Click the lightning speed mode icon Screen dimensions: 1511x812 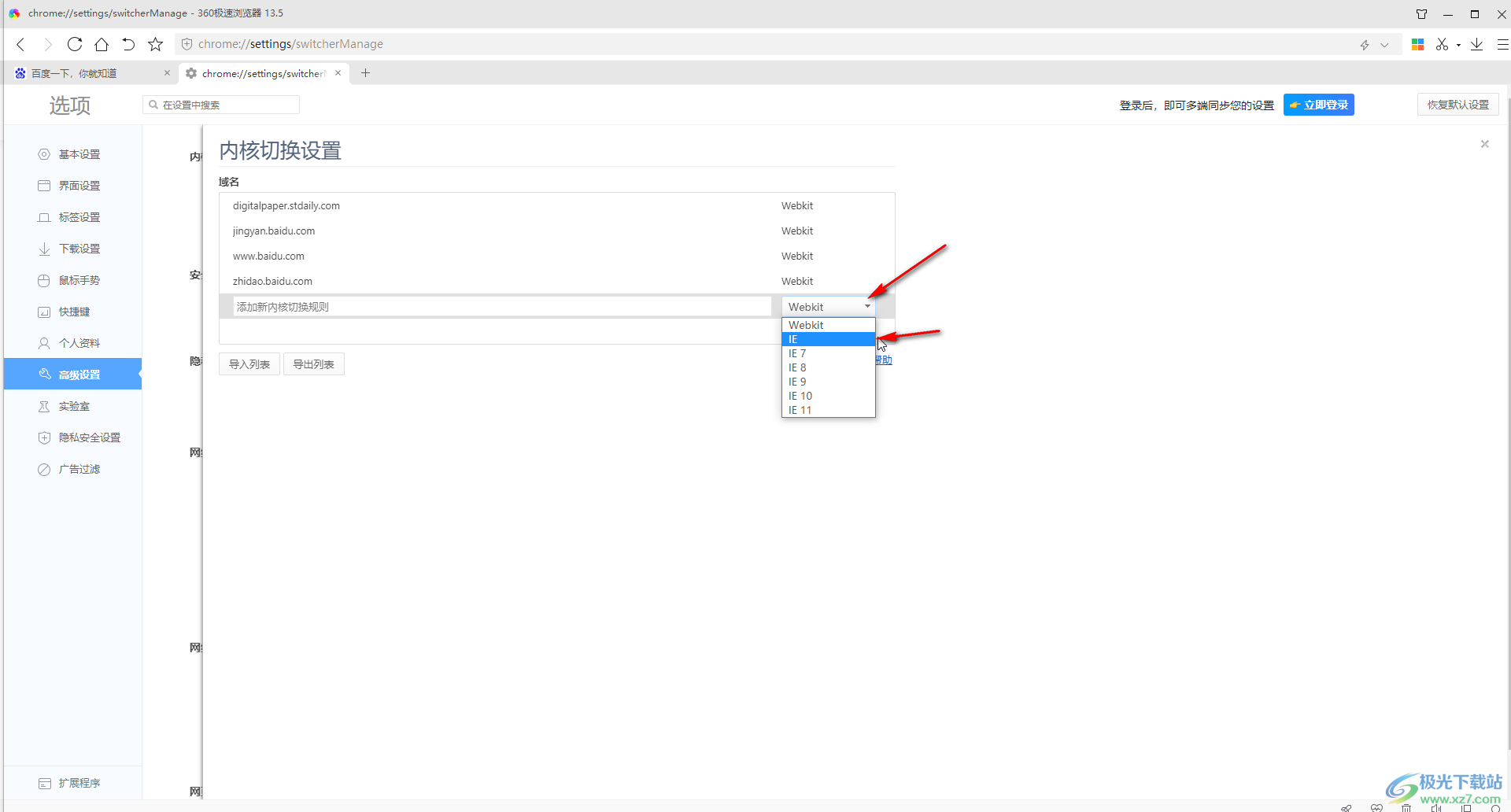pyautogui.click(x=1365, y=45)
